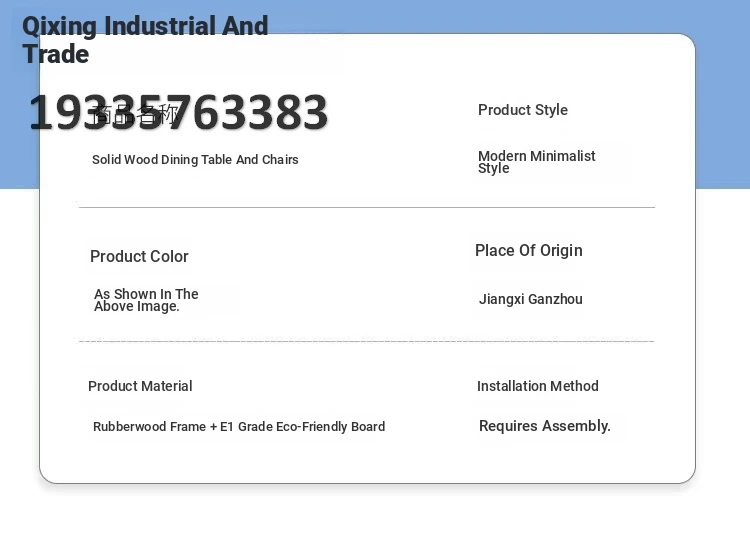Image resolution: width=750 pixels, height=545 pixels.
Task: Select the Installation Method heading
Action: [537, 386]
